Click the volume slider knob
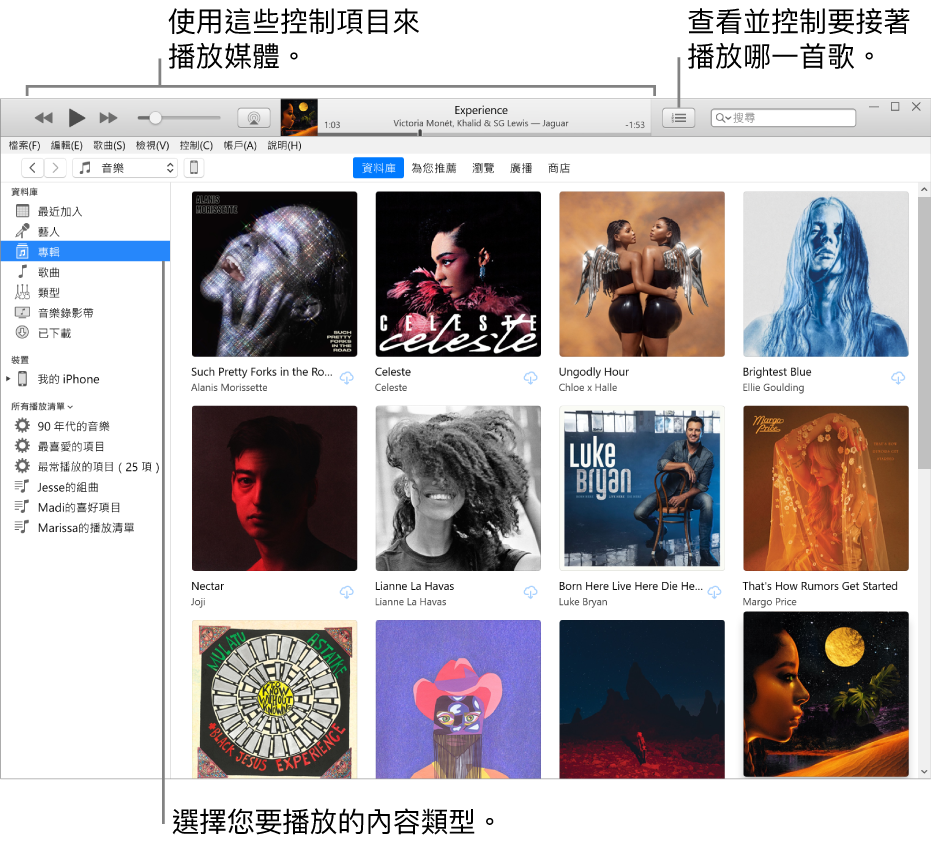Viewport: 931px width, 841px height. pyautogui.click(x=155, y=118)
